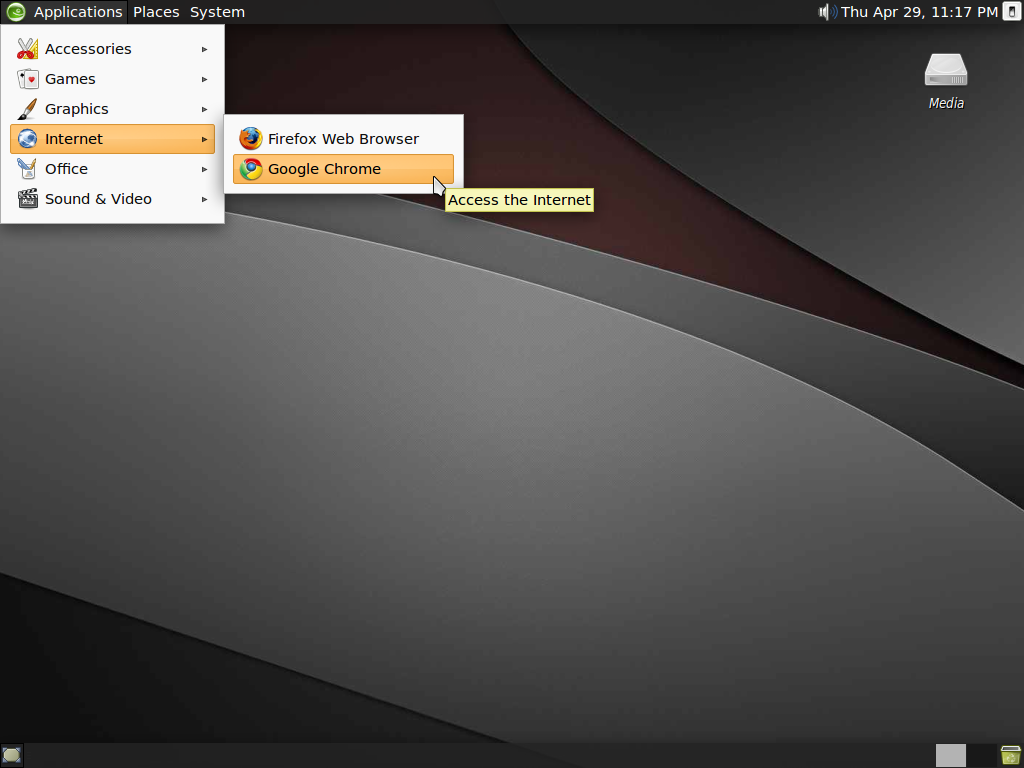Switch to the first workspace in pager

950,756
